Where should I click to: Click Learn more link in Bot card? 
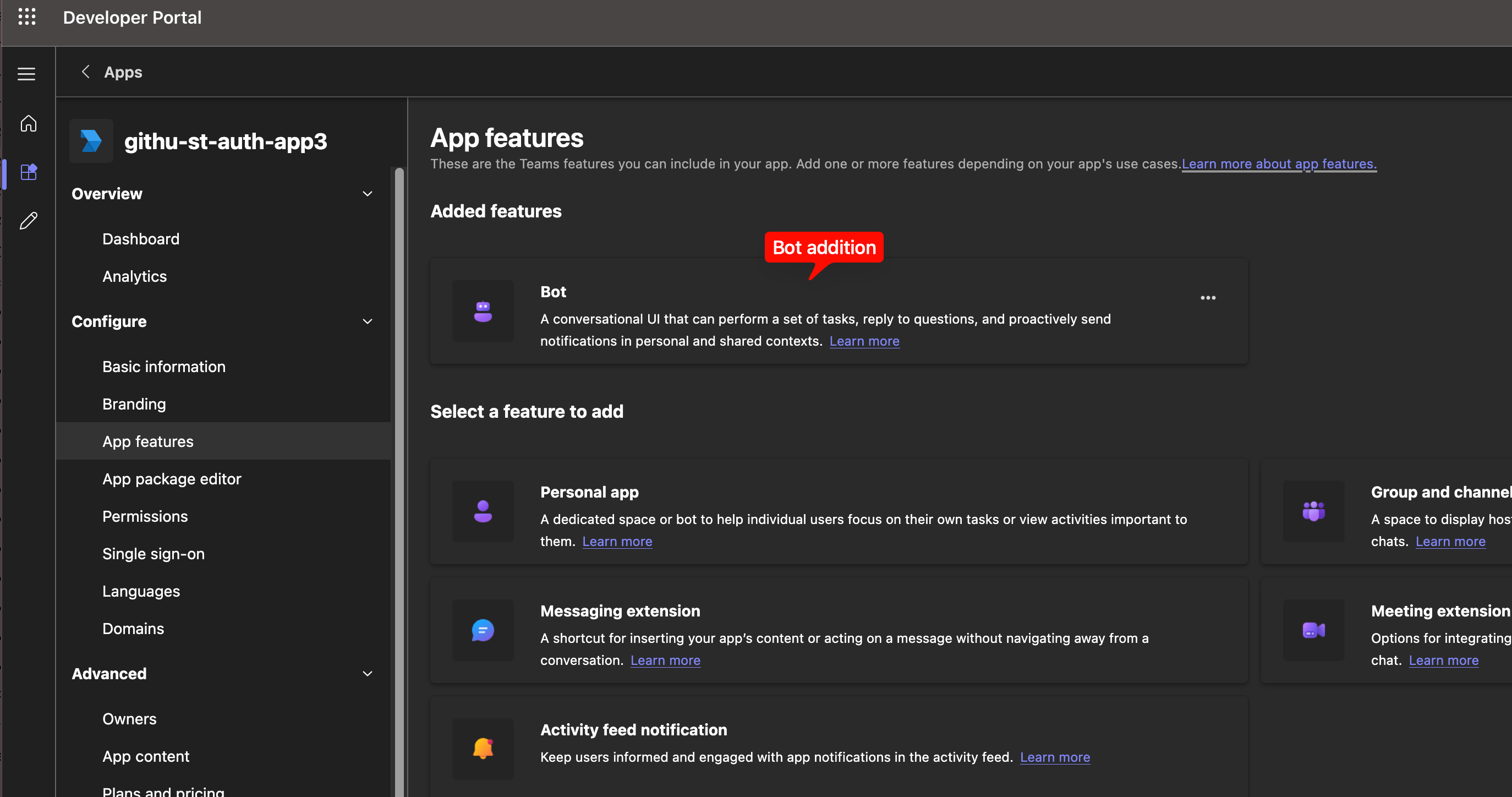(864, 341)
